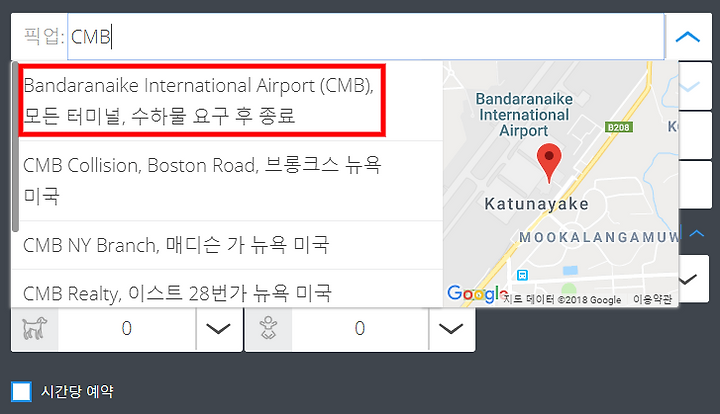Open the pet count dropdown arrow
Viewport: 720px width, 414px height.
coord(219,329)
